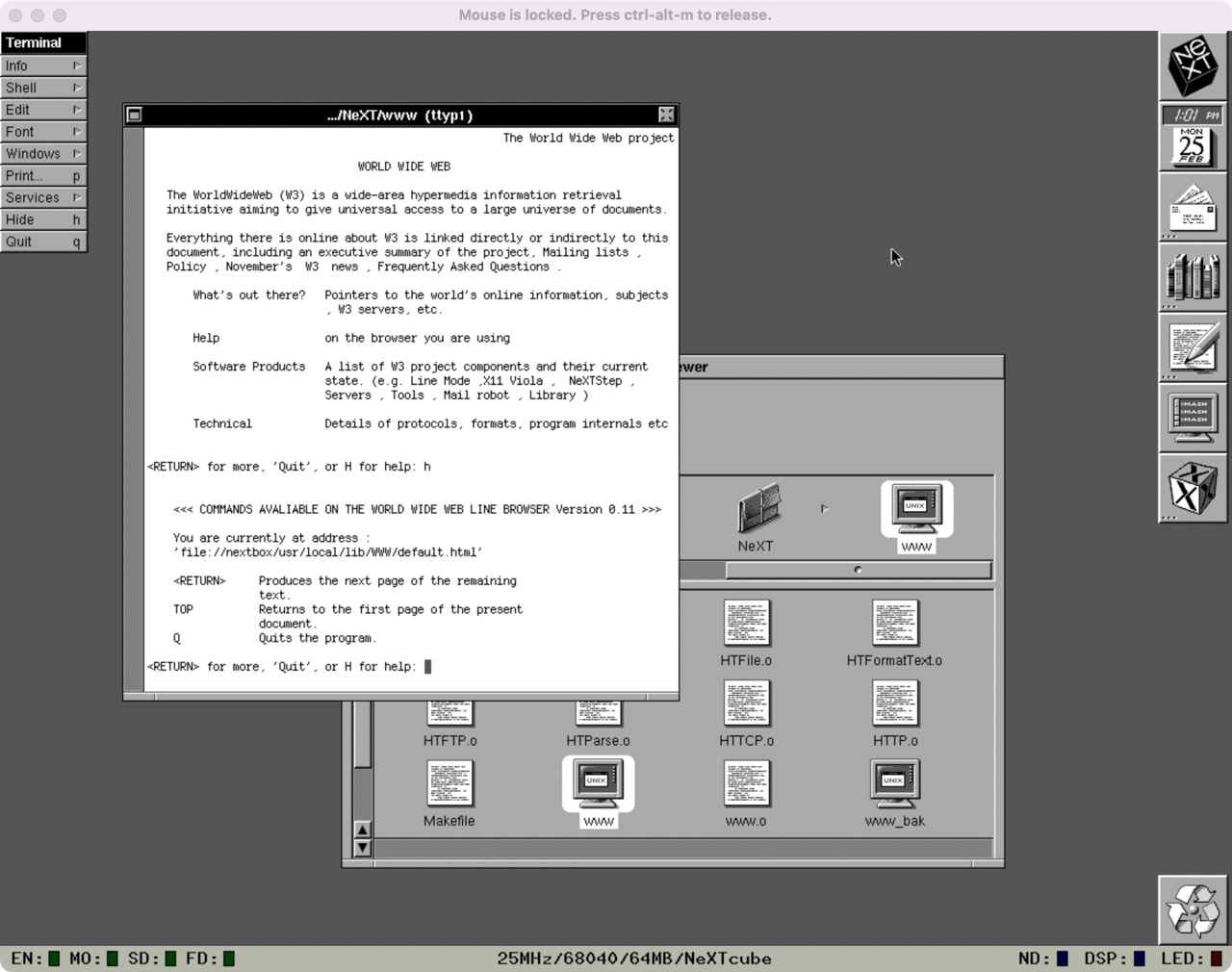1232x972 pixels.
Task: Open the X cube icon in dock
Action: tap(1193, 488)
